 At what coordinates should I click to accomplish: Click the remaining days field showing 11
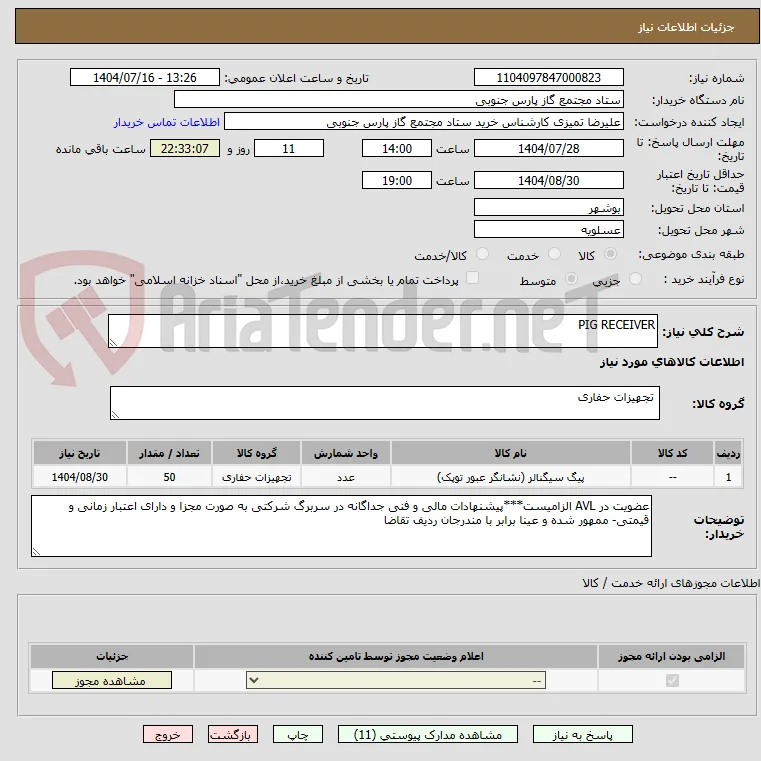289,149
